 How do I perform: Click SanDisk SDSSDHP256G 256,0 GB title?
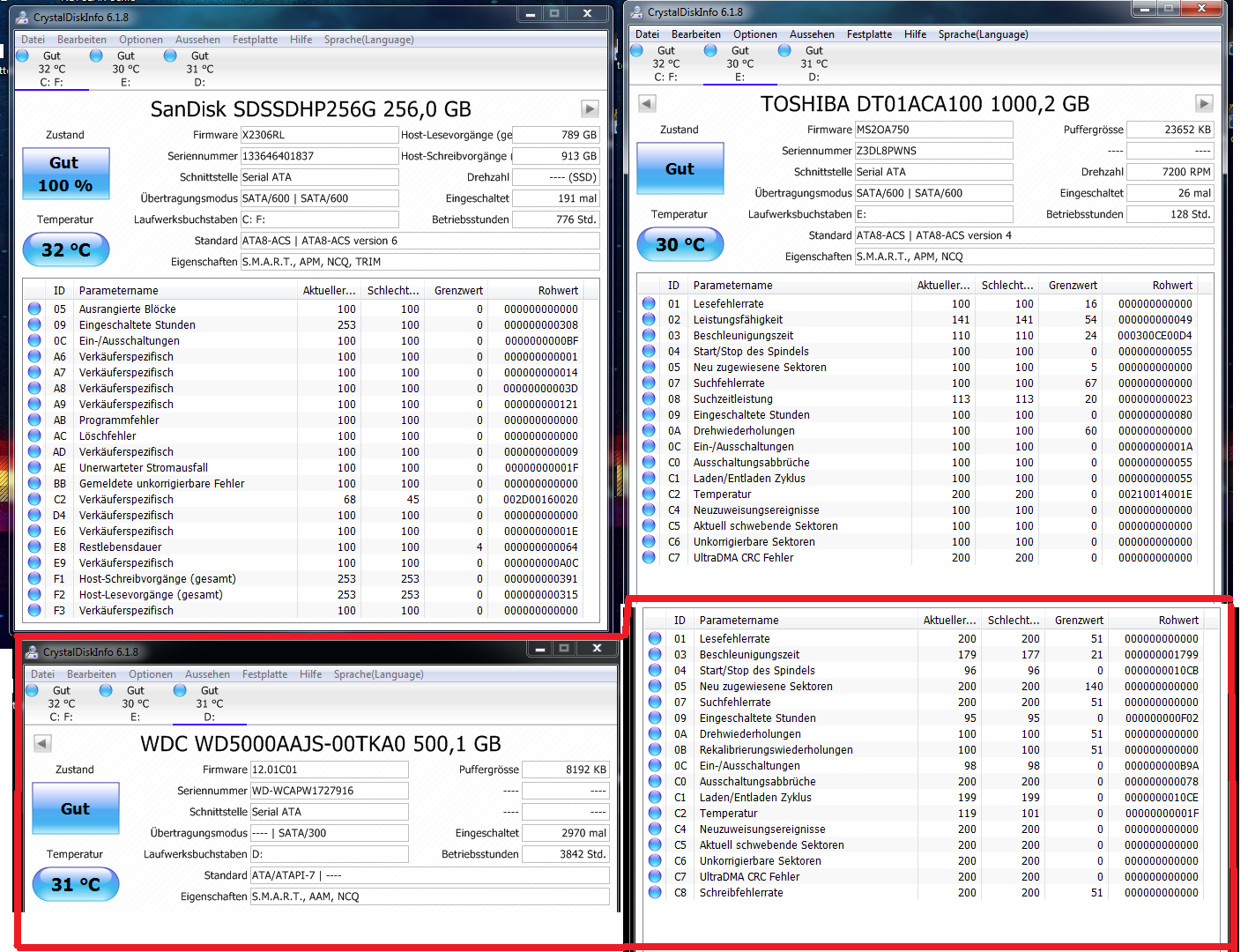click(310, 108)
